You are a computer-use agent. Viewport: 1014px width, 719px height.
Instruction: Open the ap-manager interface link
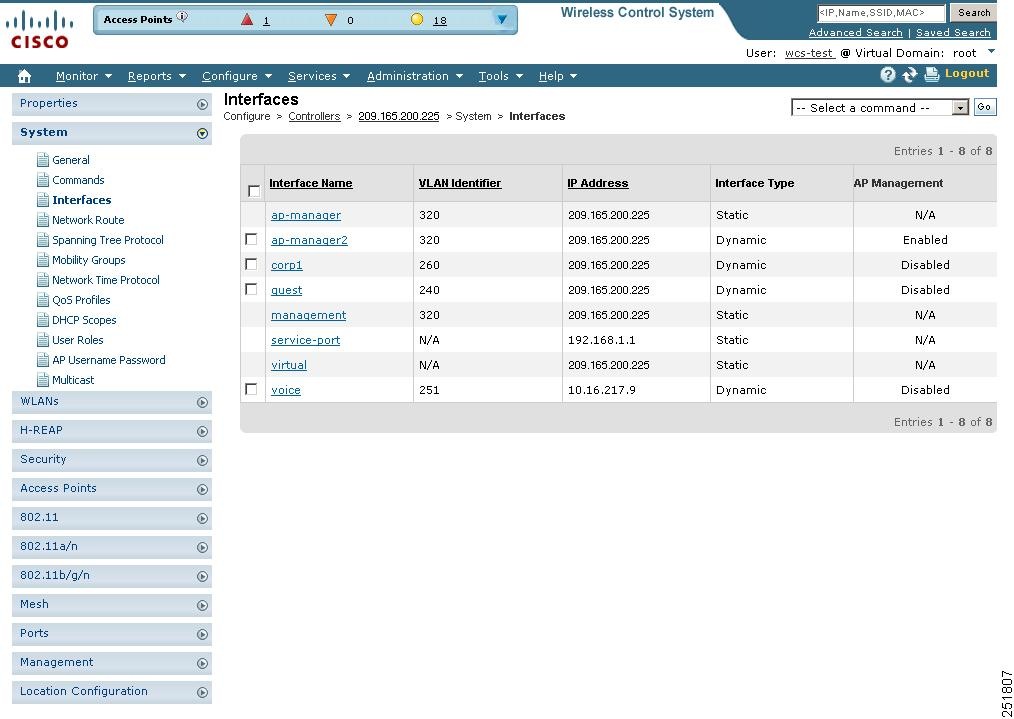[x=306, y=214]
